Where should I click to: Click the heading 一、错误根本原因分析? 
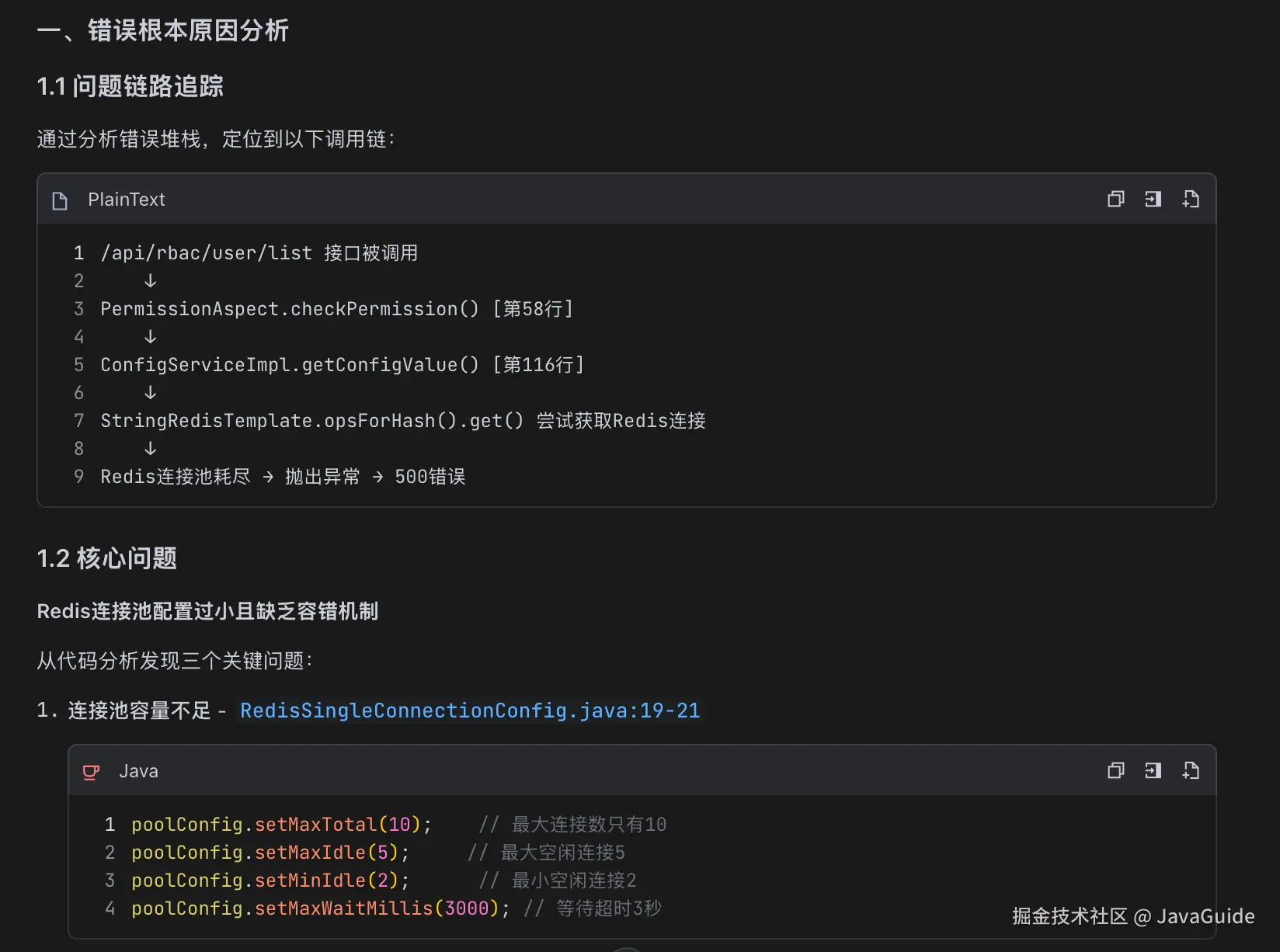coord(163,30)
